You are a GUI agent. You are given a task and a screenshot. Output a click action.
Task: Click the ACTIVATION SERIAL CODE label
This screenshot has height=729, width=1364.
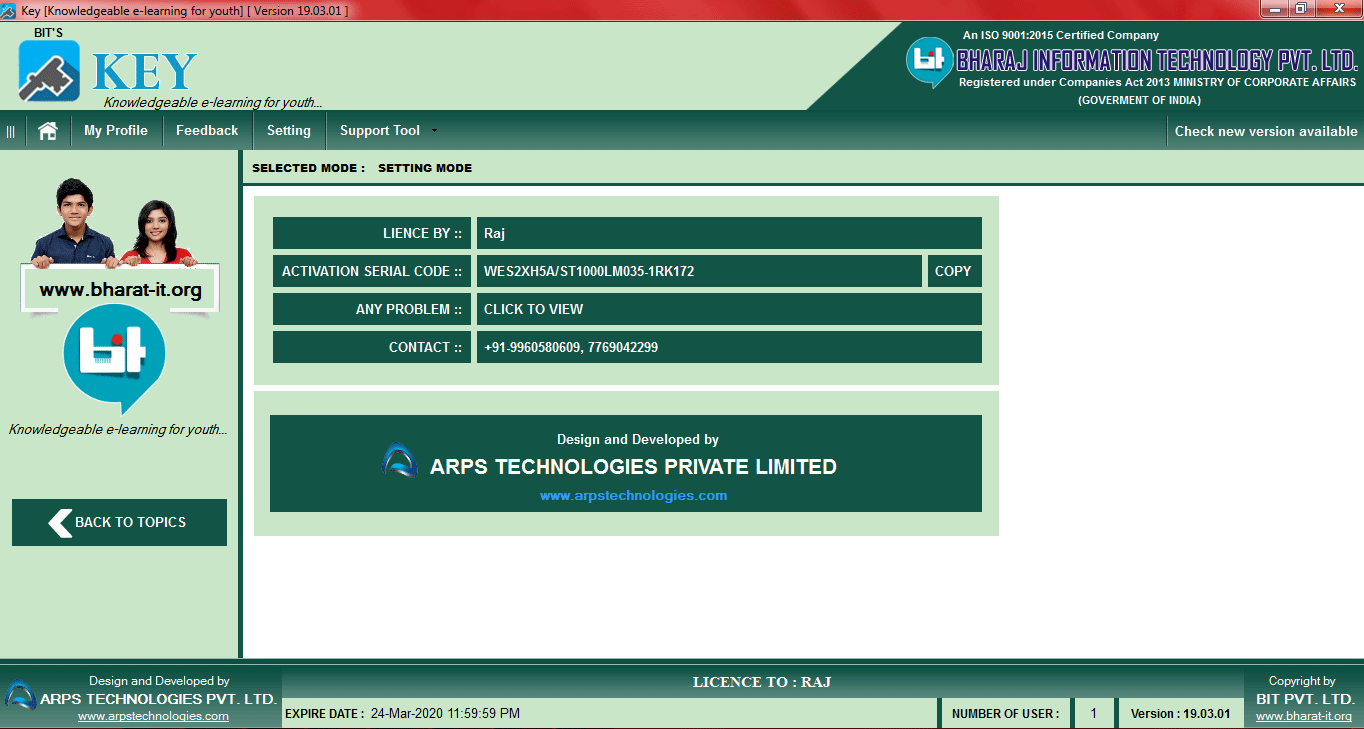tap(372, 271)
